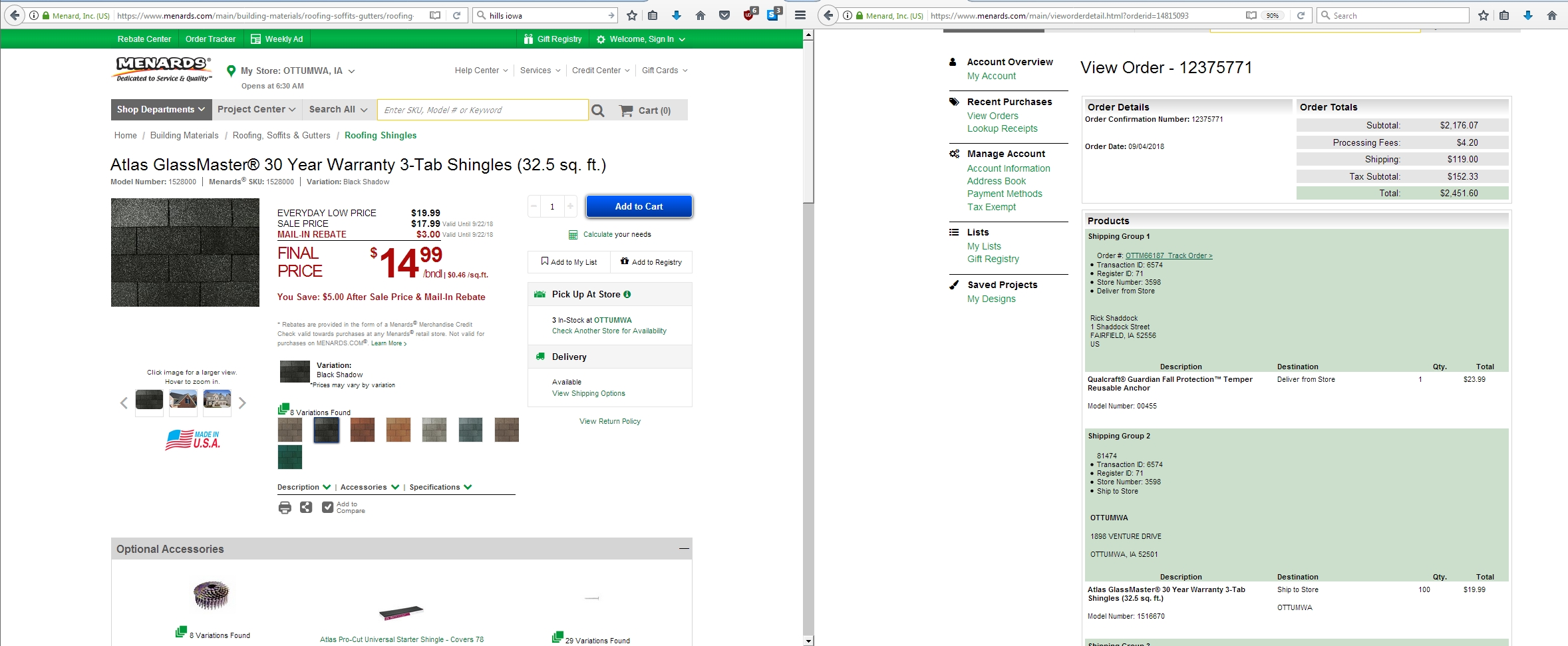The height and width of the screenshot is (646, 1568).
Task: Open the Pocket icon in left browser
Action: [x=724, y=15]
